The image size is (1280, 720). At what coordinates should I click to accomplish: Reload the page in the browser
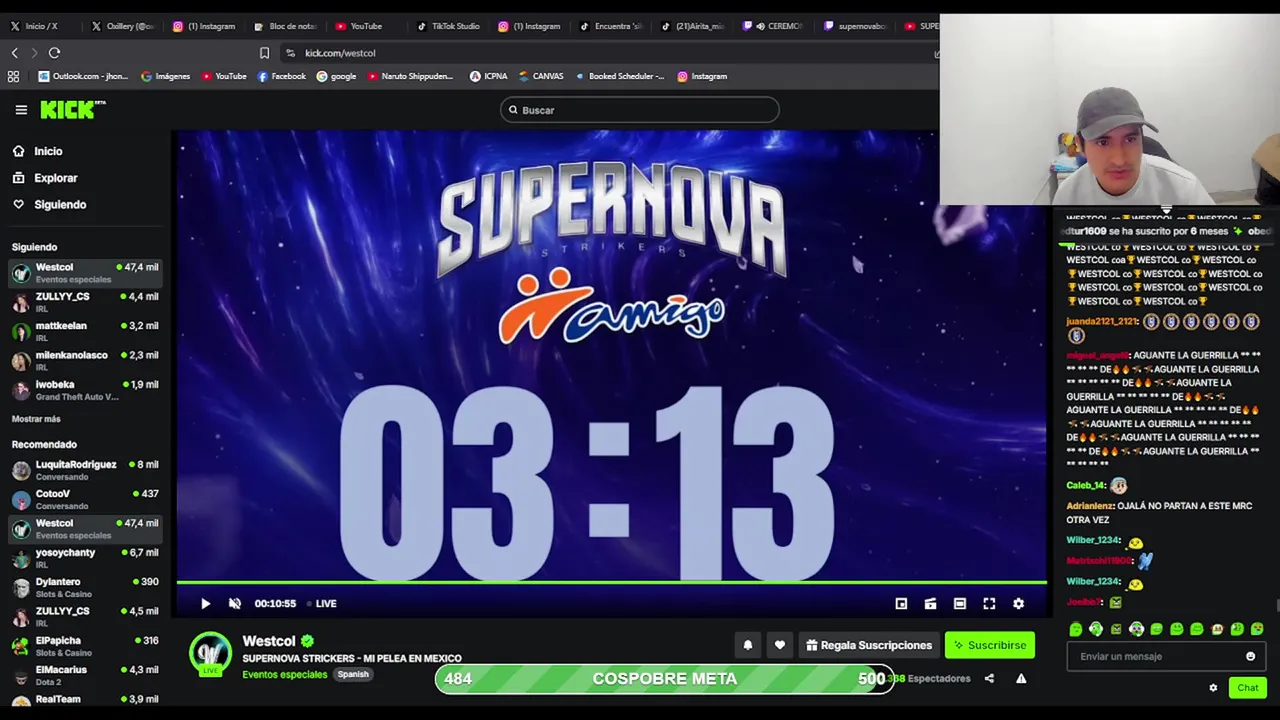[54, 53]
